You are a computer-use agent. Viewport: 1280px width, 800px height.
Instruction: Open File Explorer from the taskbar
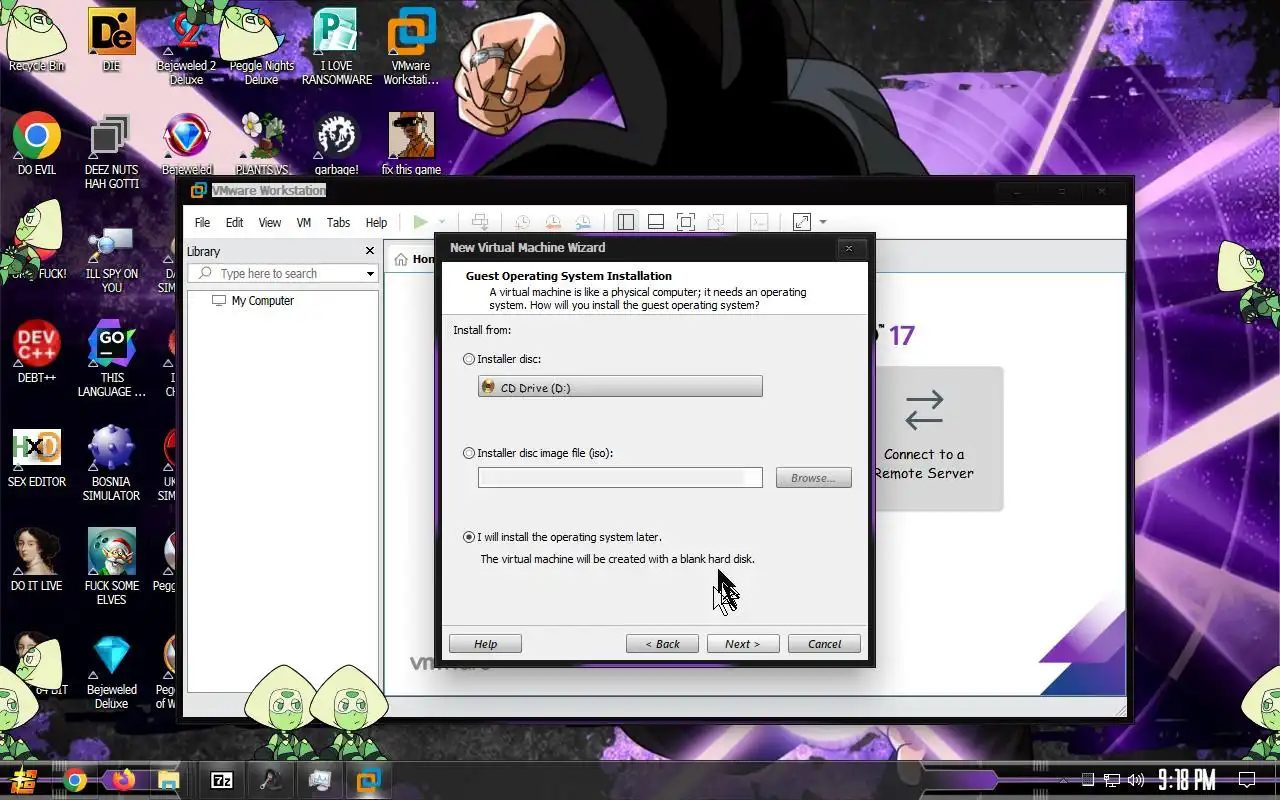tap(169, 780)
